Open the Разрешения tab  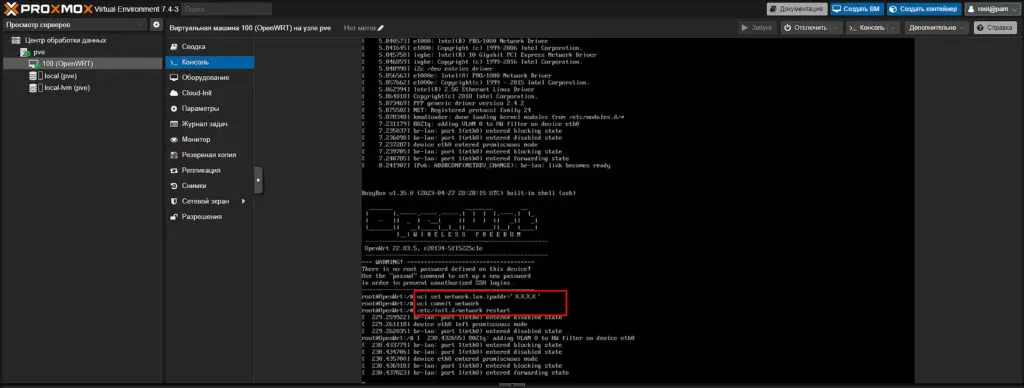(209, 217)
